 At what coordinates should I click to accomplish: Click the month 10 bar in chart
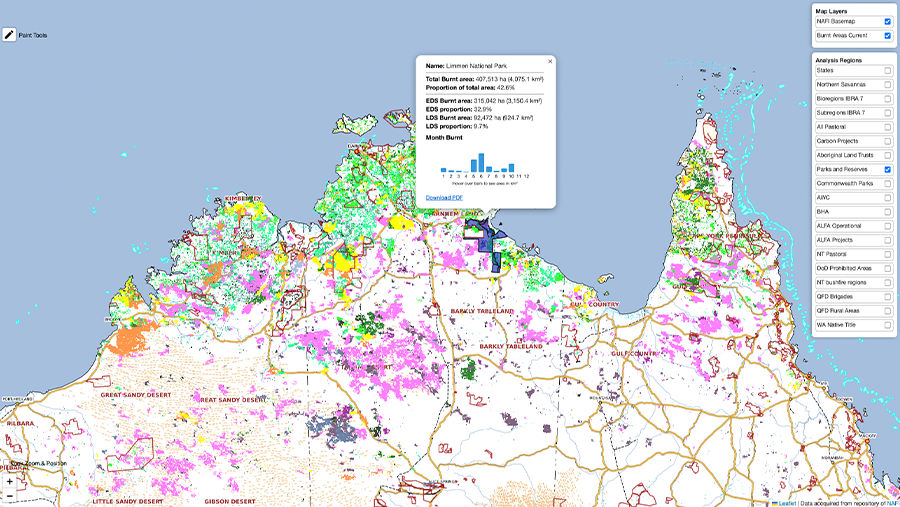pyautogui.click(x=510, y=168)
